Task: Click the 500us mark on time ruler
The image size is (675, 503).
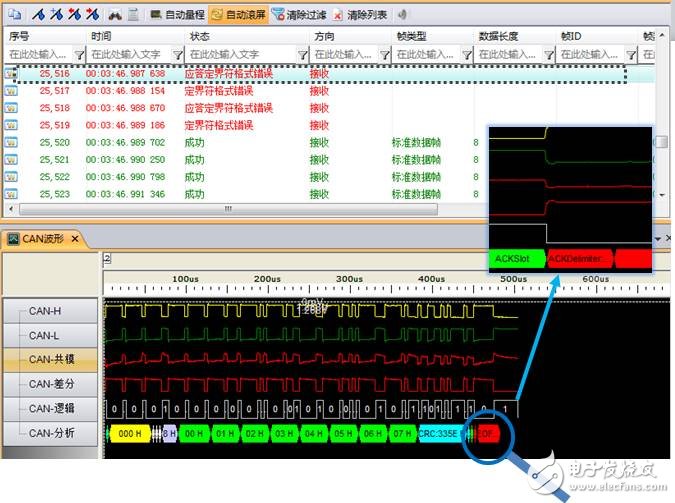Action: (512, 280)
